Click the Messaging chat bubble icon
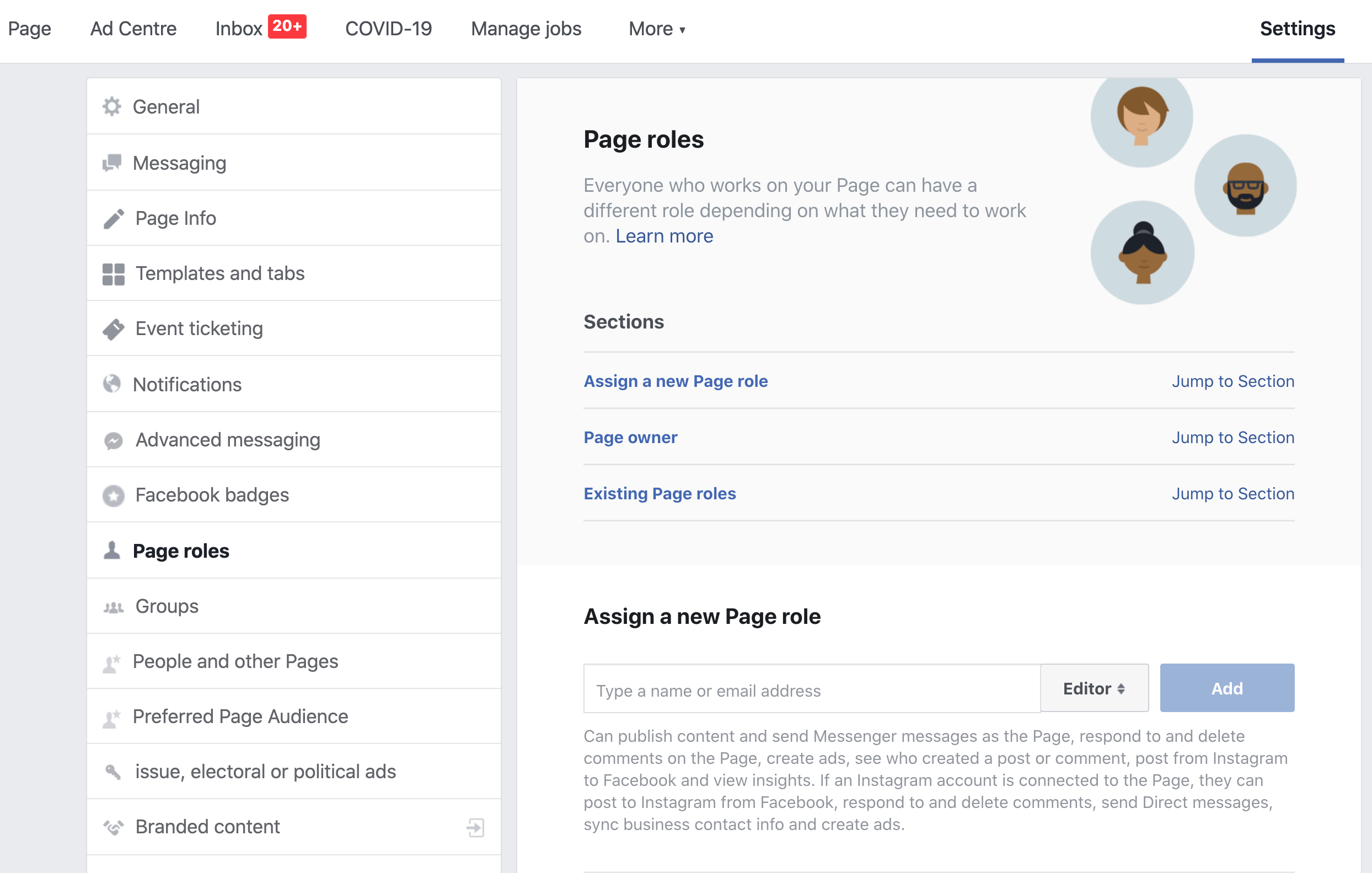The image size is (1372, 873). [x=113, y=162]
